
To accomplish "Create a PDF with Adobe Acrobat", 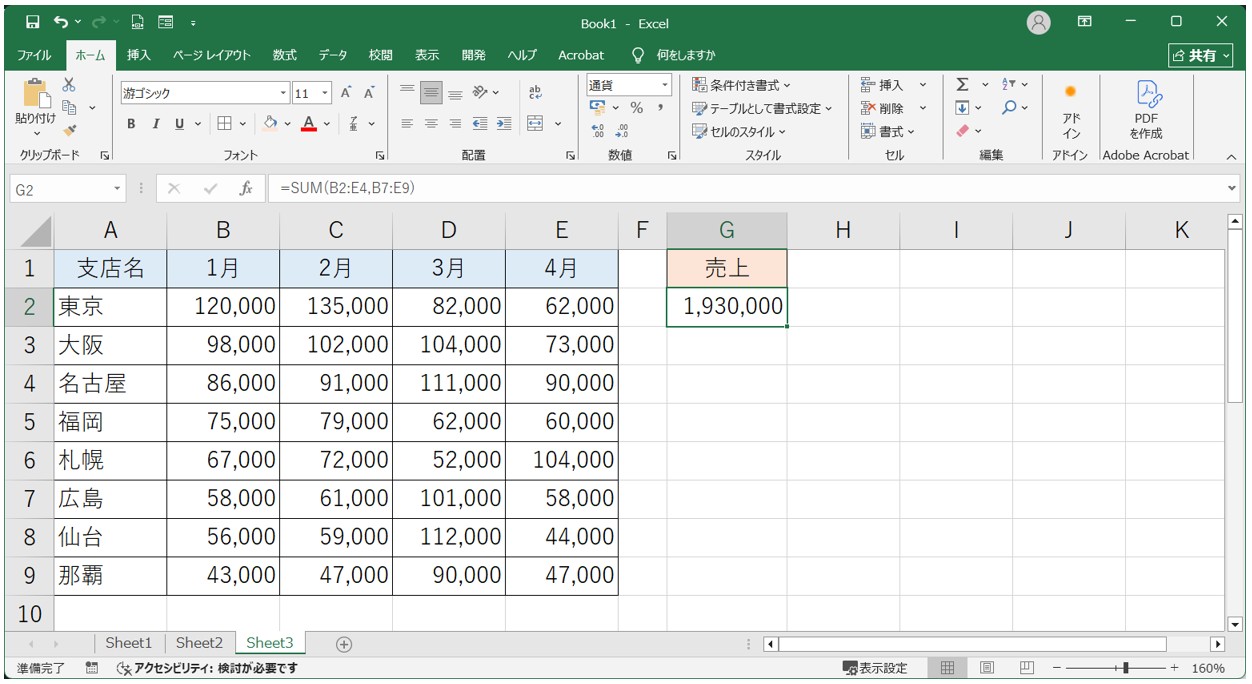I will pyautogui.click(x=1145, y=111).
